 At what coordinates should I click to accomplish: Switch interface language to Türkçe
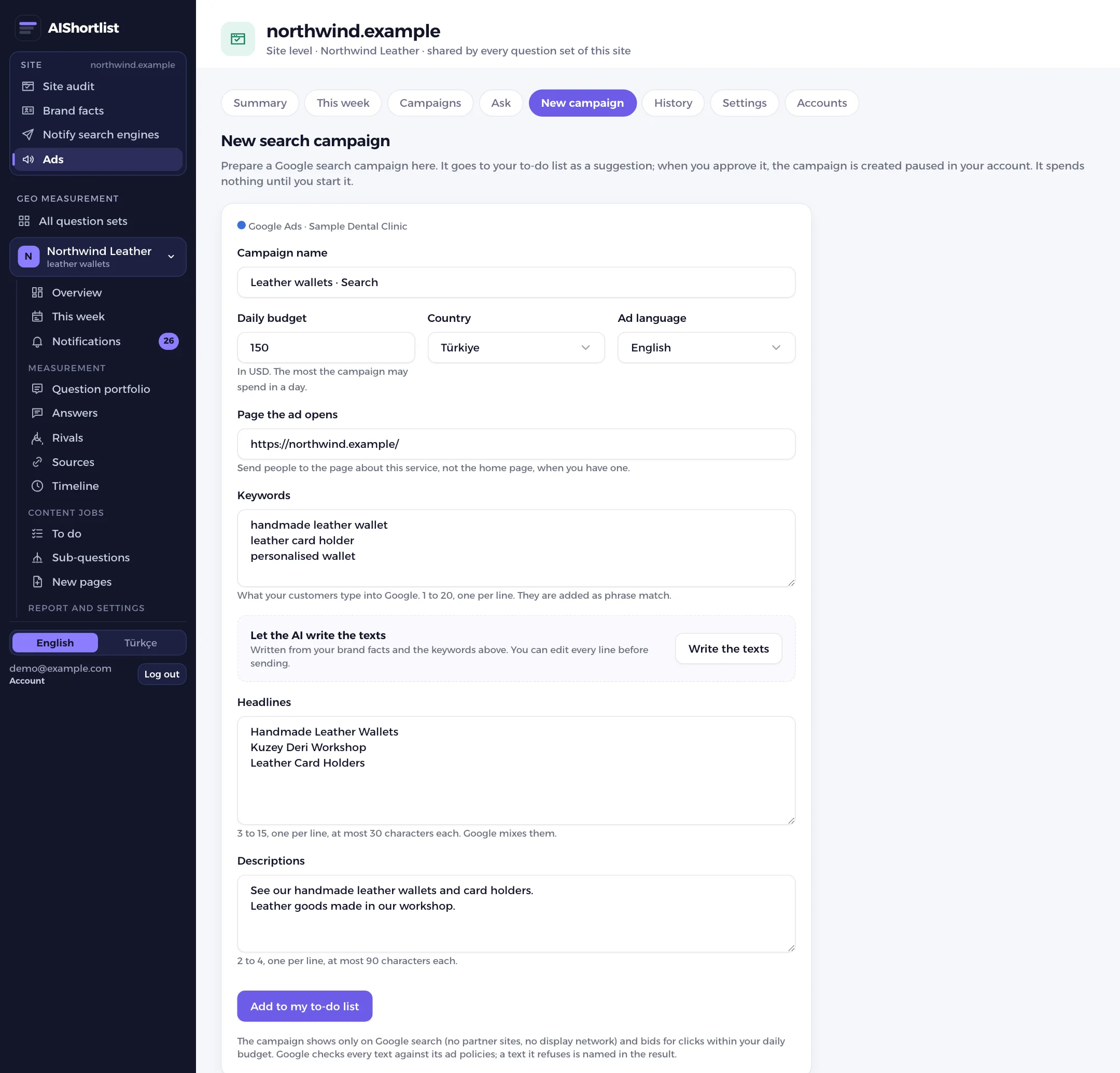click(141, 643)
